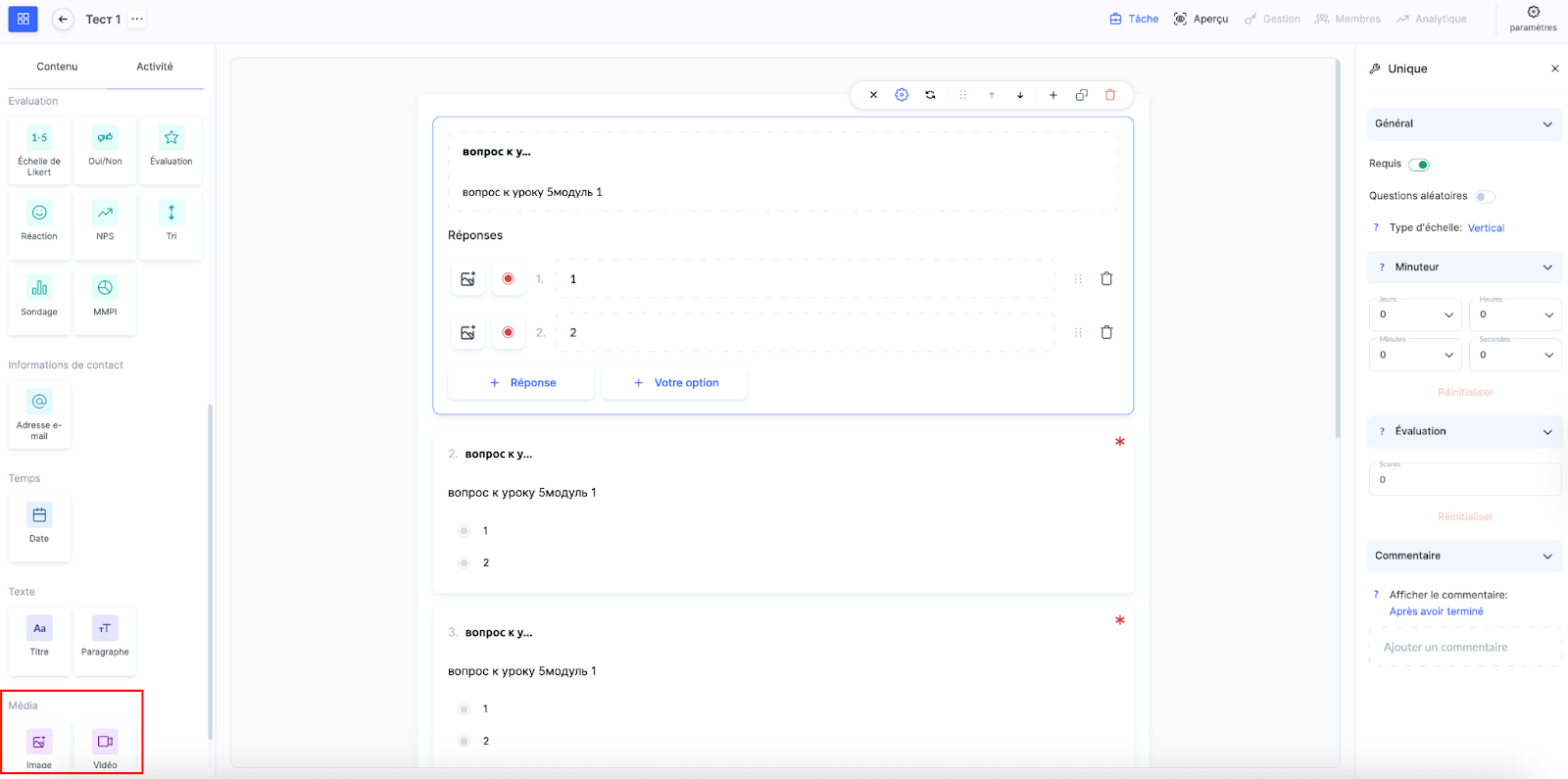Insert an Adresse e-mail field block
Screen dimensions: 1568x779
pos(39,414)
